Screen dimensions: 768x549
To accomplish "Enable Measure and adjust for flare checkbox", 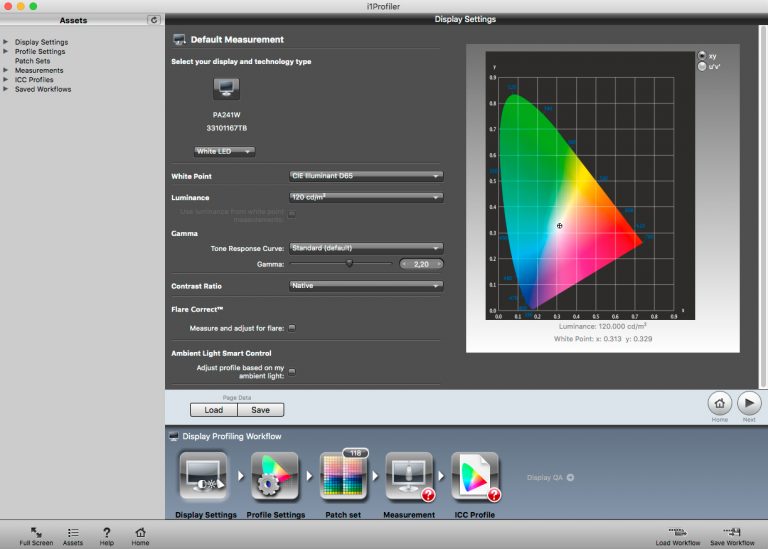I will (292, 328).
